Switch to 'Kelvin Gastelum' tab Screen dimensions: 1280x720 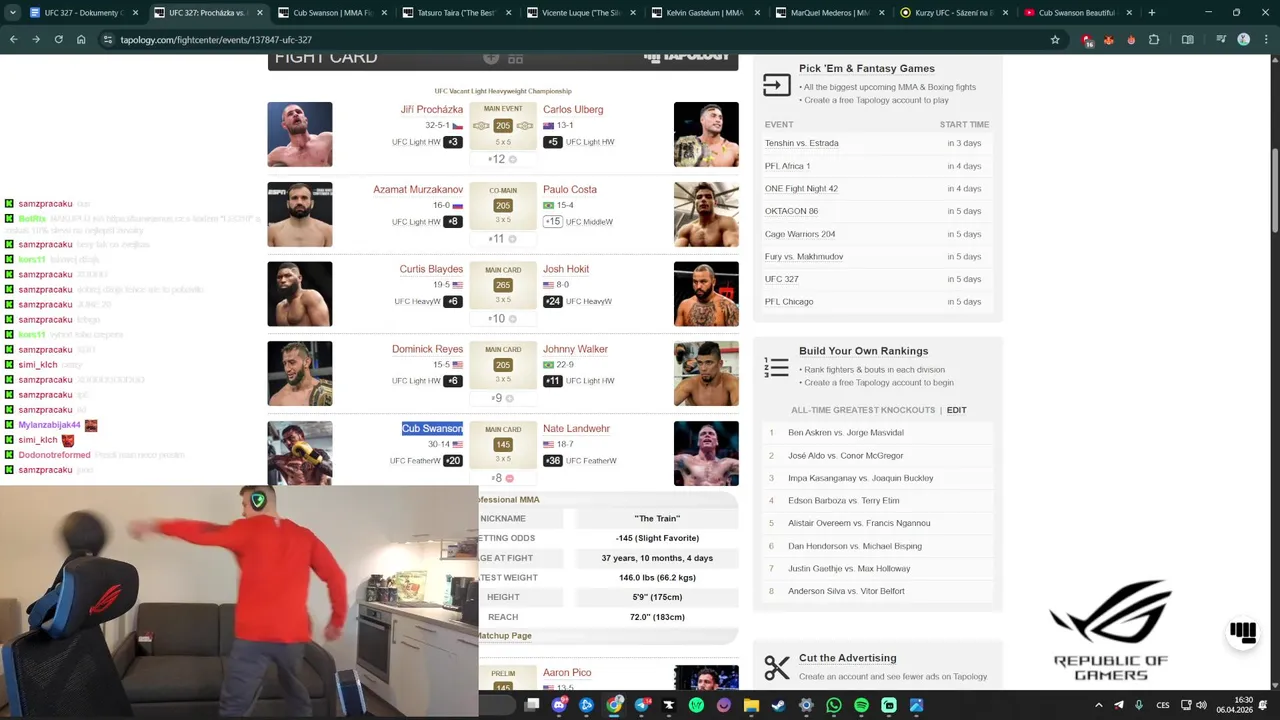pyautogui.click(x=704, y=13)
